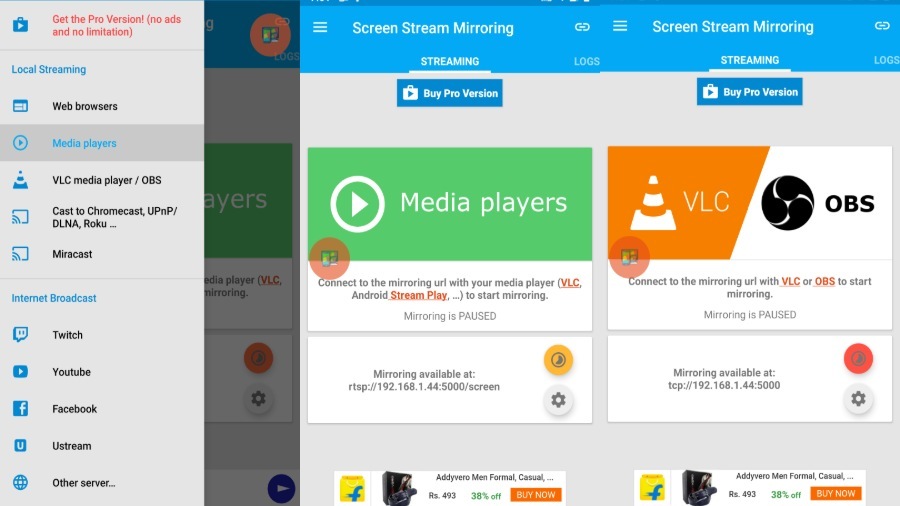Select Youtube under Internet Broadcast

click(x=71, y=372)
